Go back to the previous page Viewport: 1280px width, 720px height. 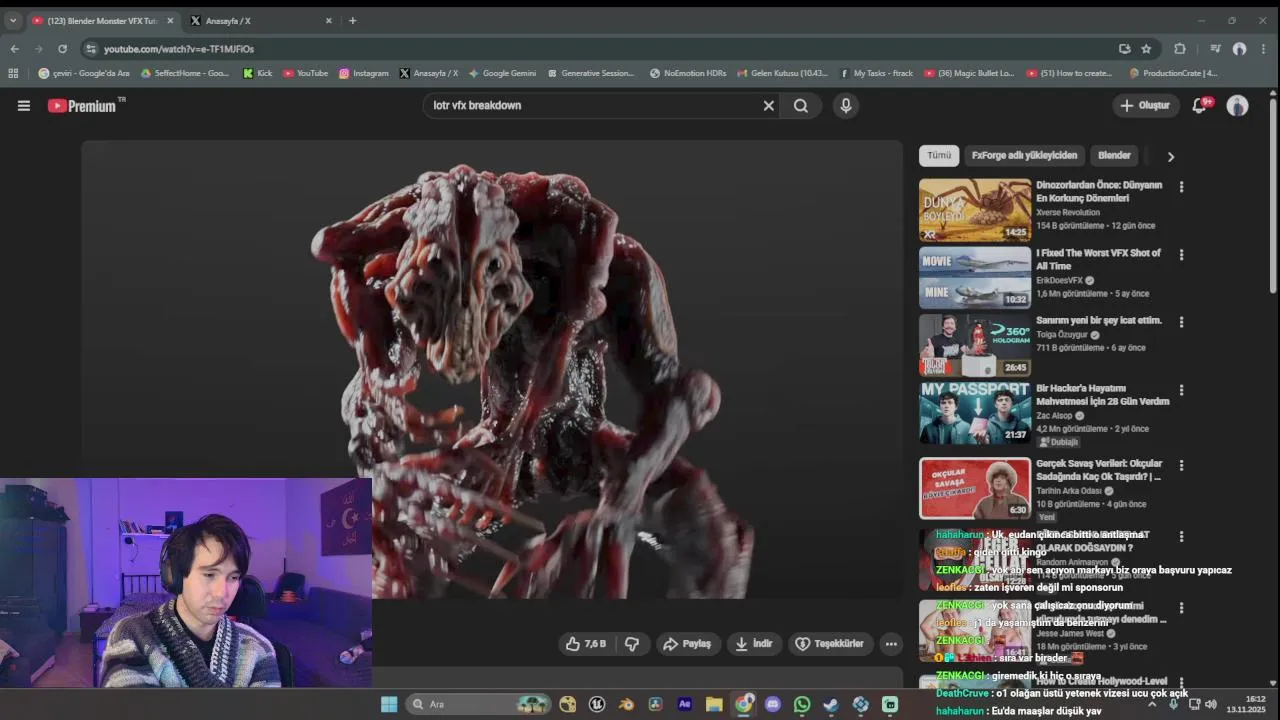[x=14, y=49]
